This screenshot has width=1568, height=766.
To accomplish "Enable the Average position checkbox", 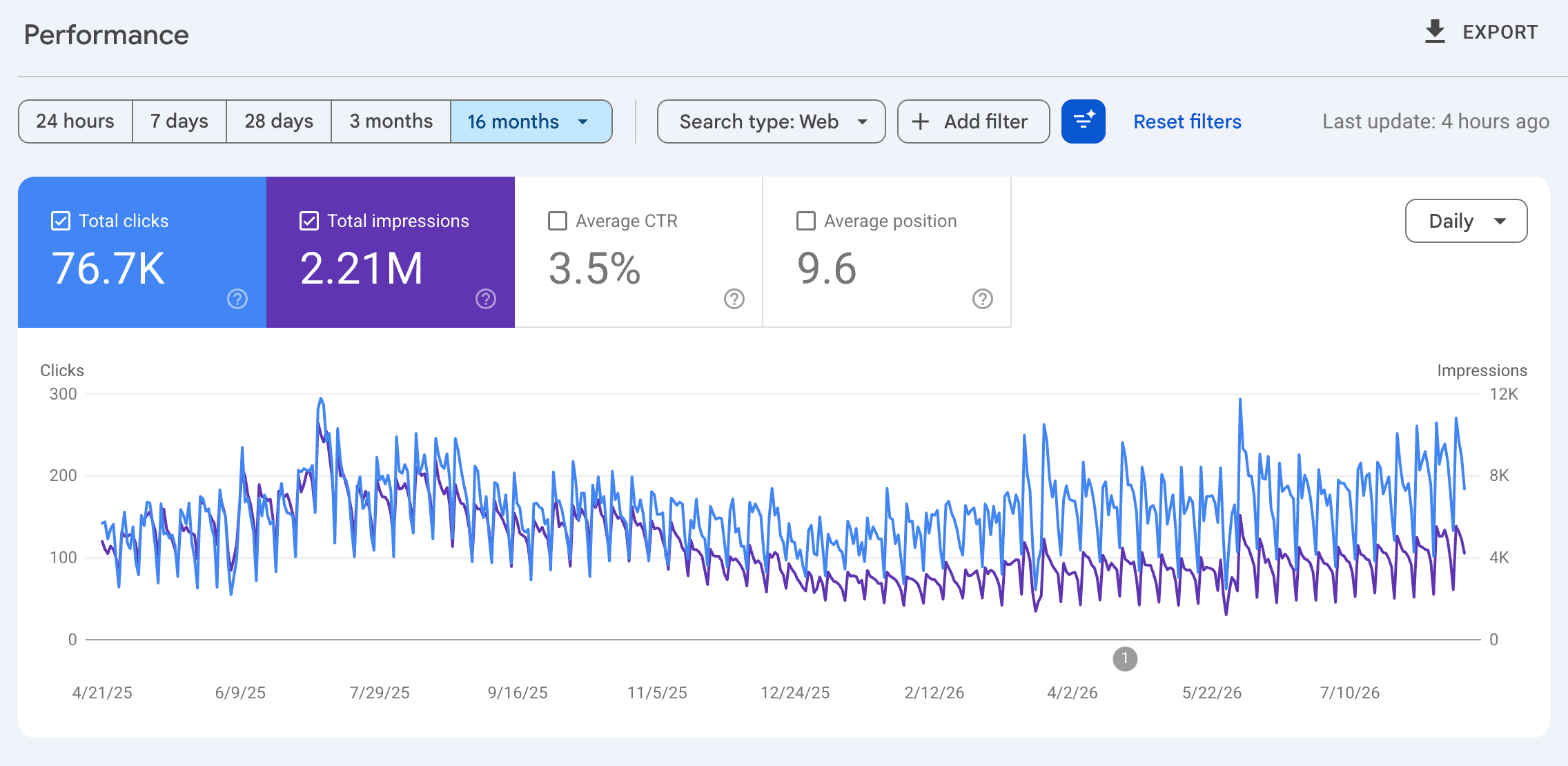I will click(806, 221).
